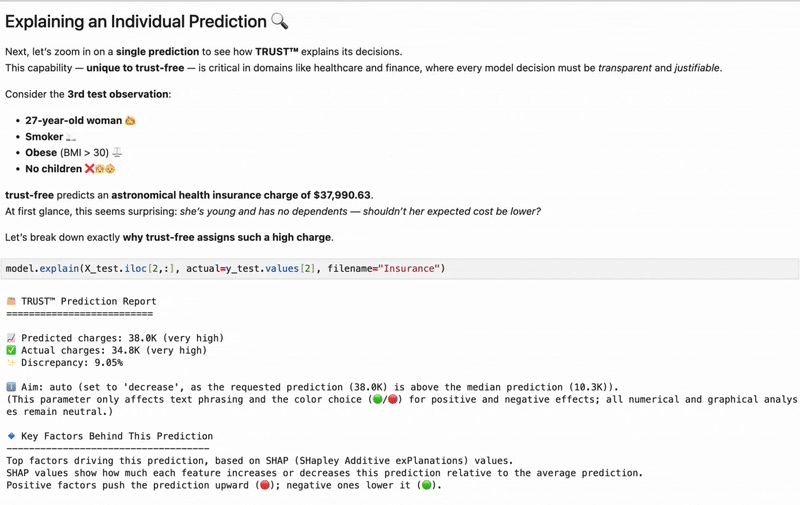Click the 'Key Factors Behind This Prediction' title
The image size is (800, 505).
117,436
